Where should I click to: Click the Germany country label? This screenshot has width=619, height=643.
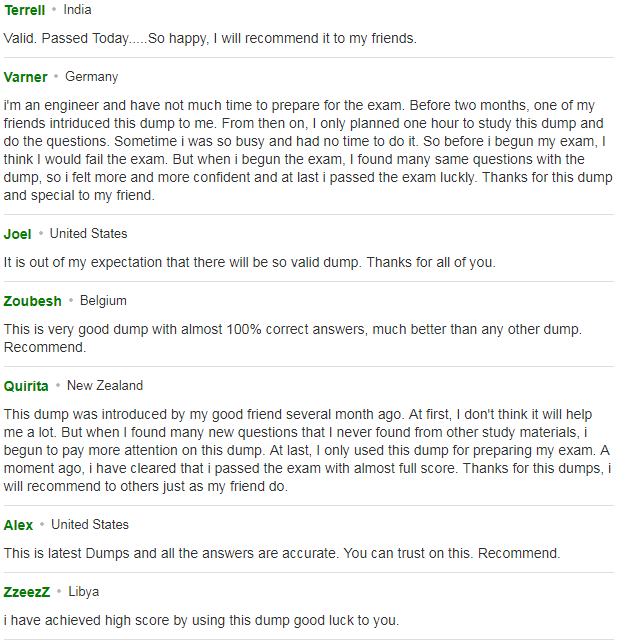(x=91, y=77)
